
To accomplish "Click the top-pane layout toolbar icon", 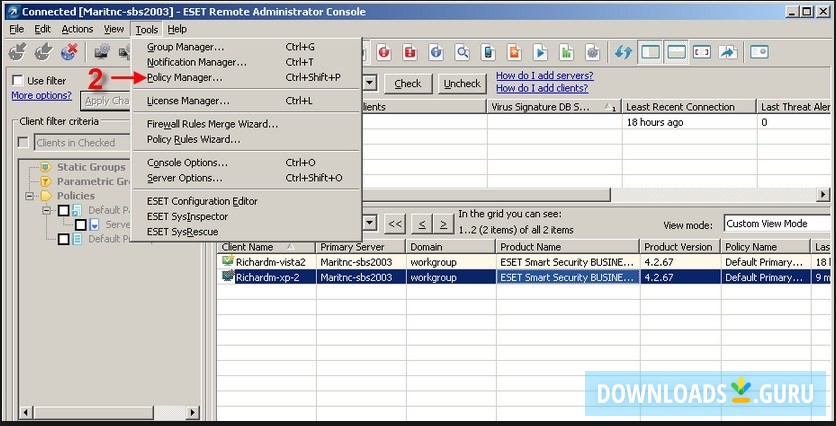I will (x=676, y=52).
